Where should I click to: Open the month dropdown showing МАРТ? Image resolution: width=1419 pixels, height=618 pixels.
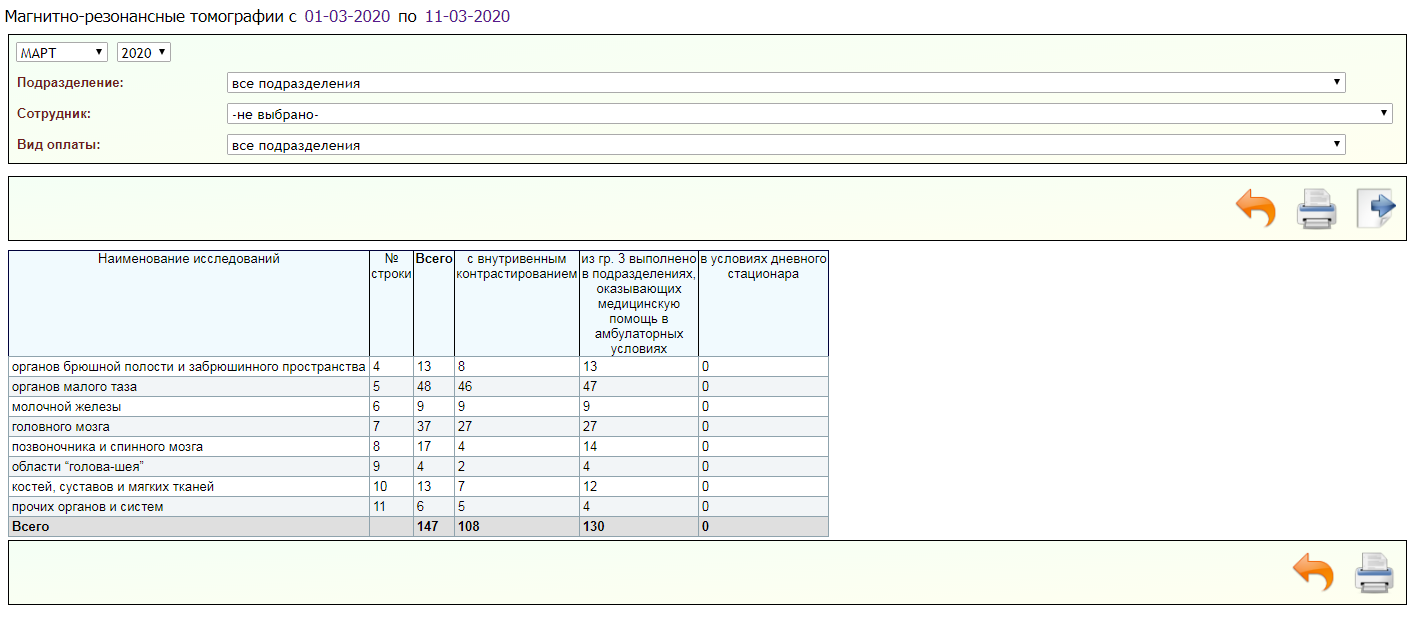62,53
